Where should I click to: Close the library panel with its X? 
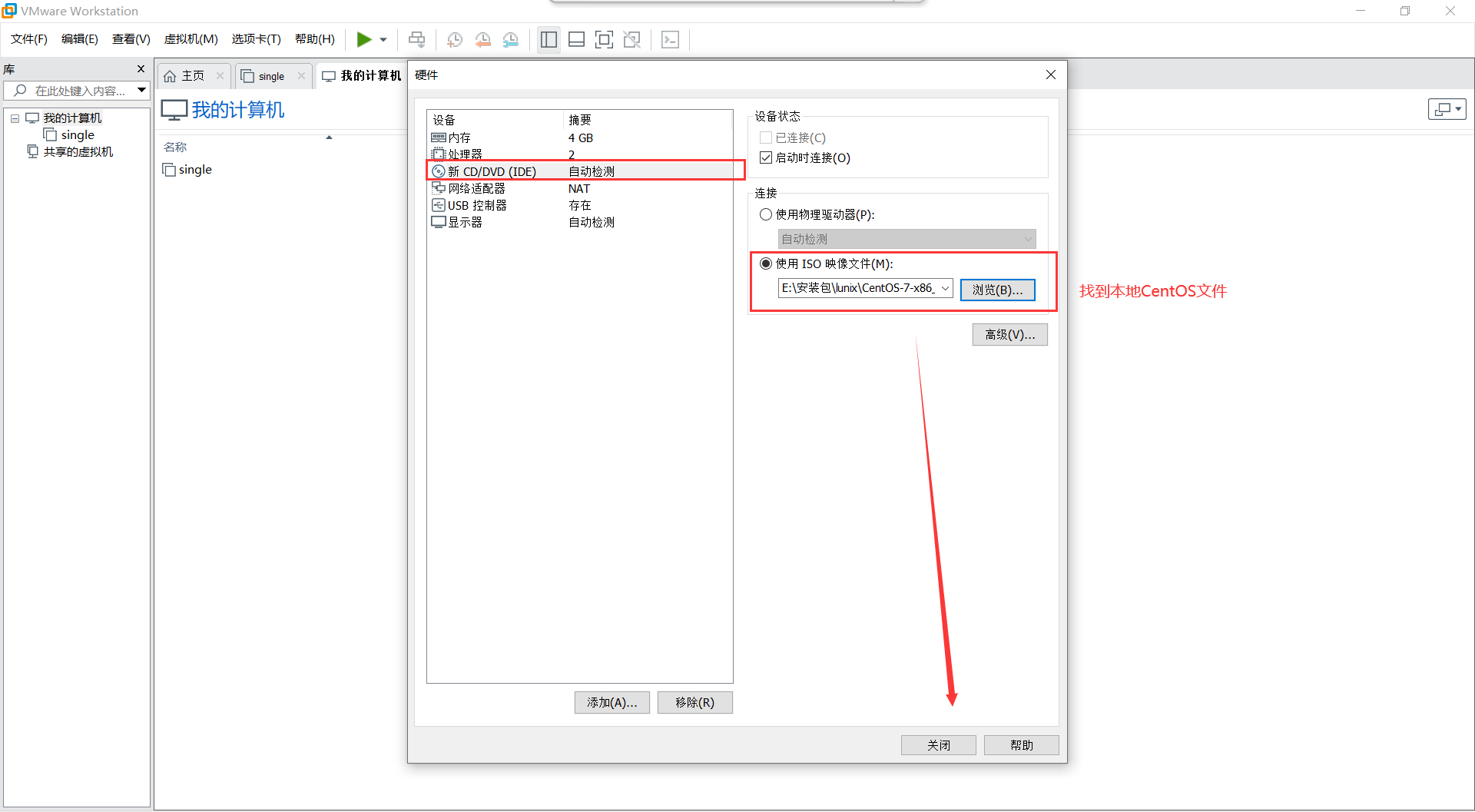tap(141, 69)
